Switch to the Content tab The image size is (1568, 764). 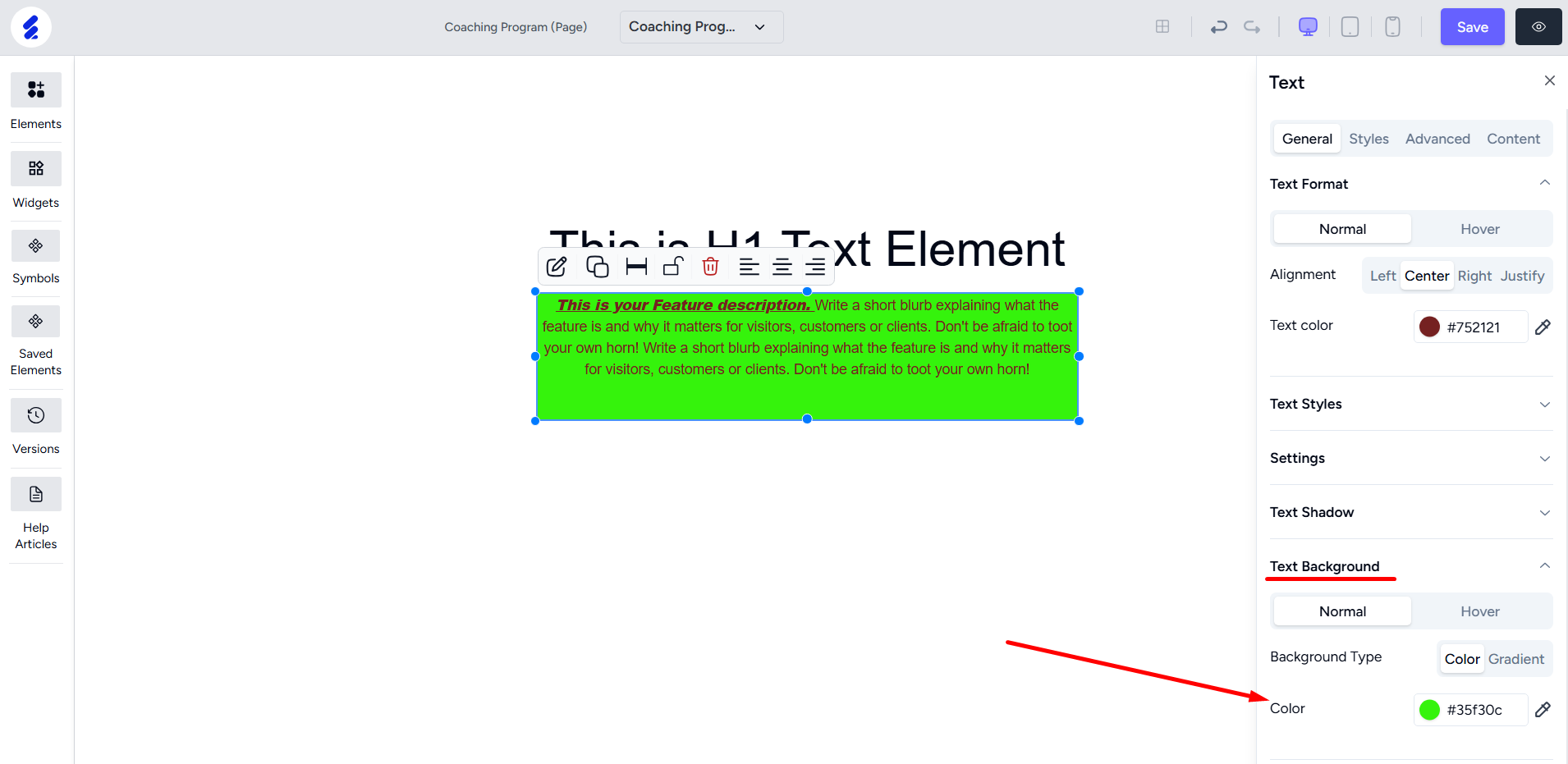pos(1513,139)
